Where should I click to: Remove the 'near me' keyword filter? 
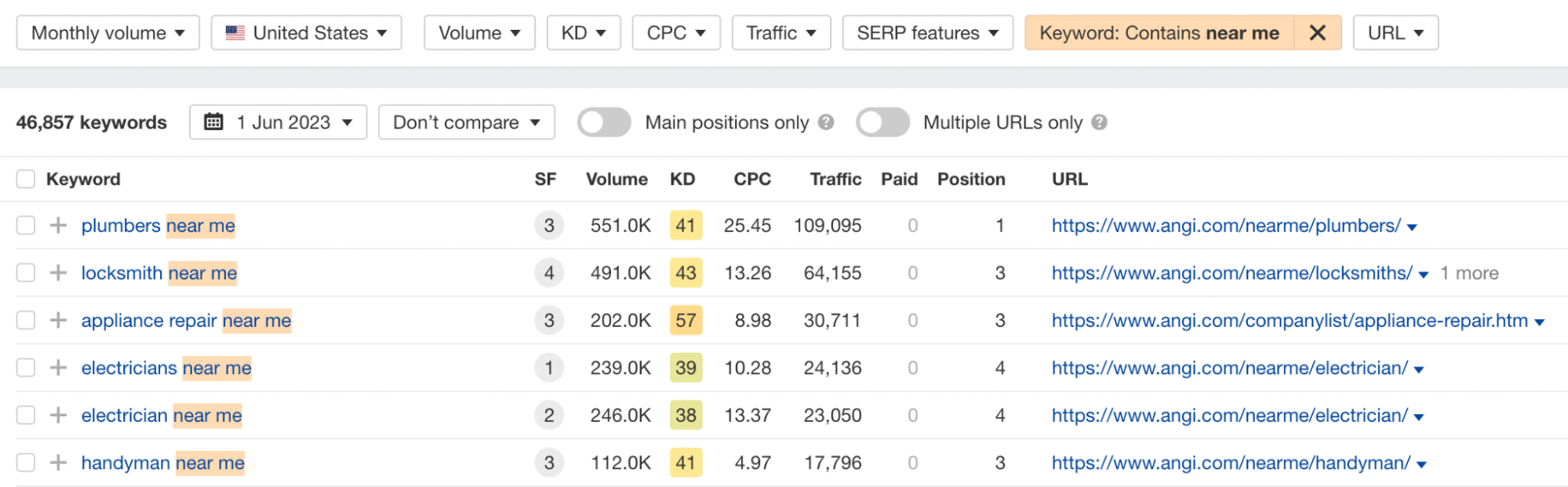[x=1317, y=33]
